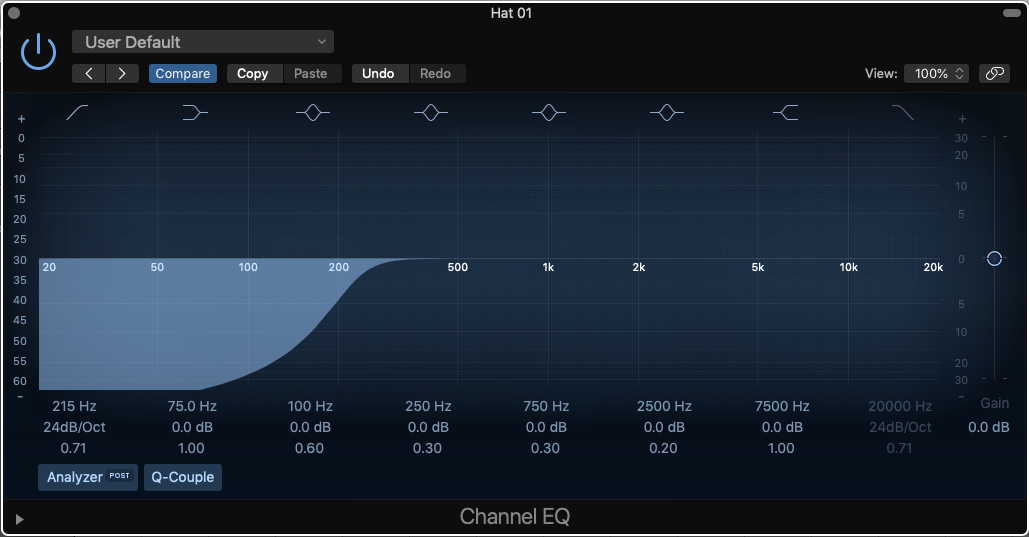Click the master Gain slider handle

[x=994, y=259]
